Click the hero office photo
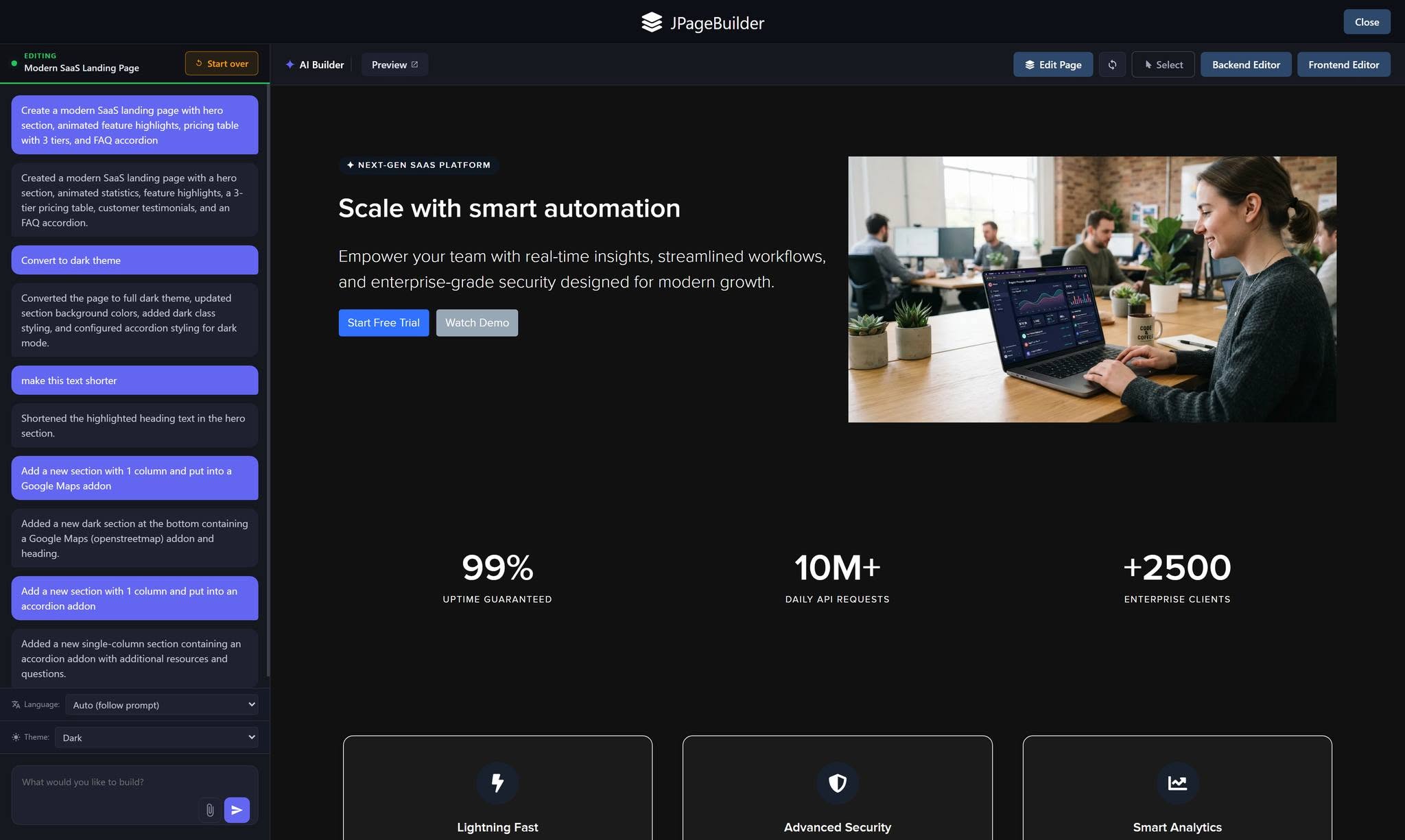Viewport: 1405px width, 840px height. [1092, 289]
